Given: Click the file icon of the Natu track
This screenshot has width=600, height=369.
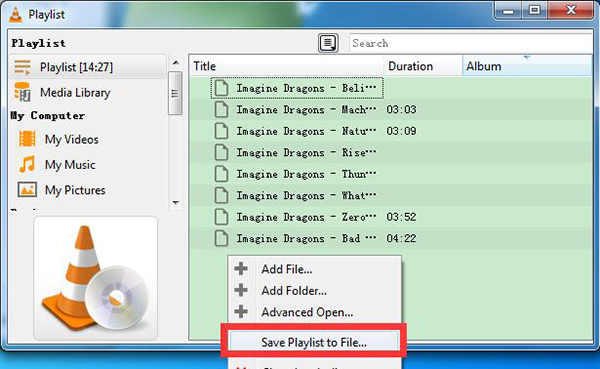Looking at the screenshot, I should (x=221, y=131).
